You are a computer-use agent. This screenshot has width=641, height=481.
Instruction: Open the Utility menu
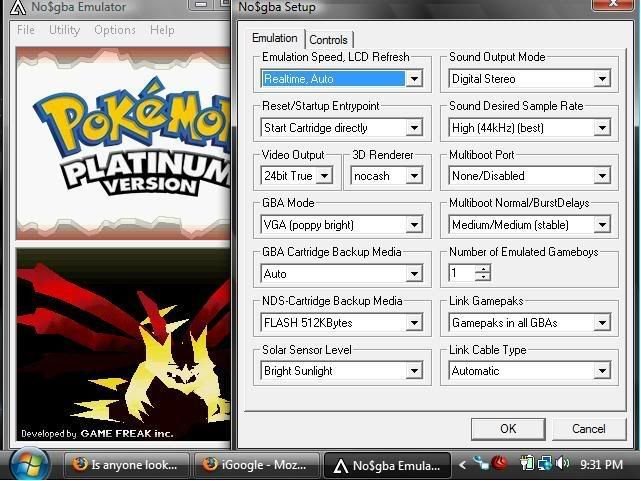click(64, 30)
